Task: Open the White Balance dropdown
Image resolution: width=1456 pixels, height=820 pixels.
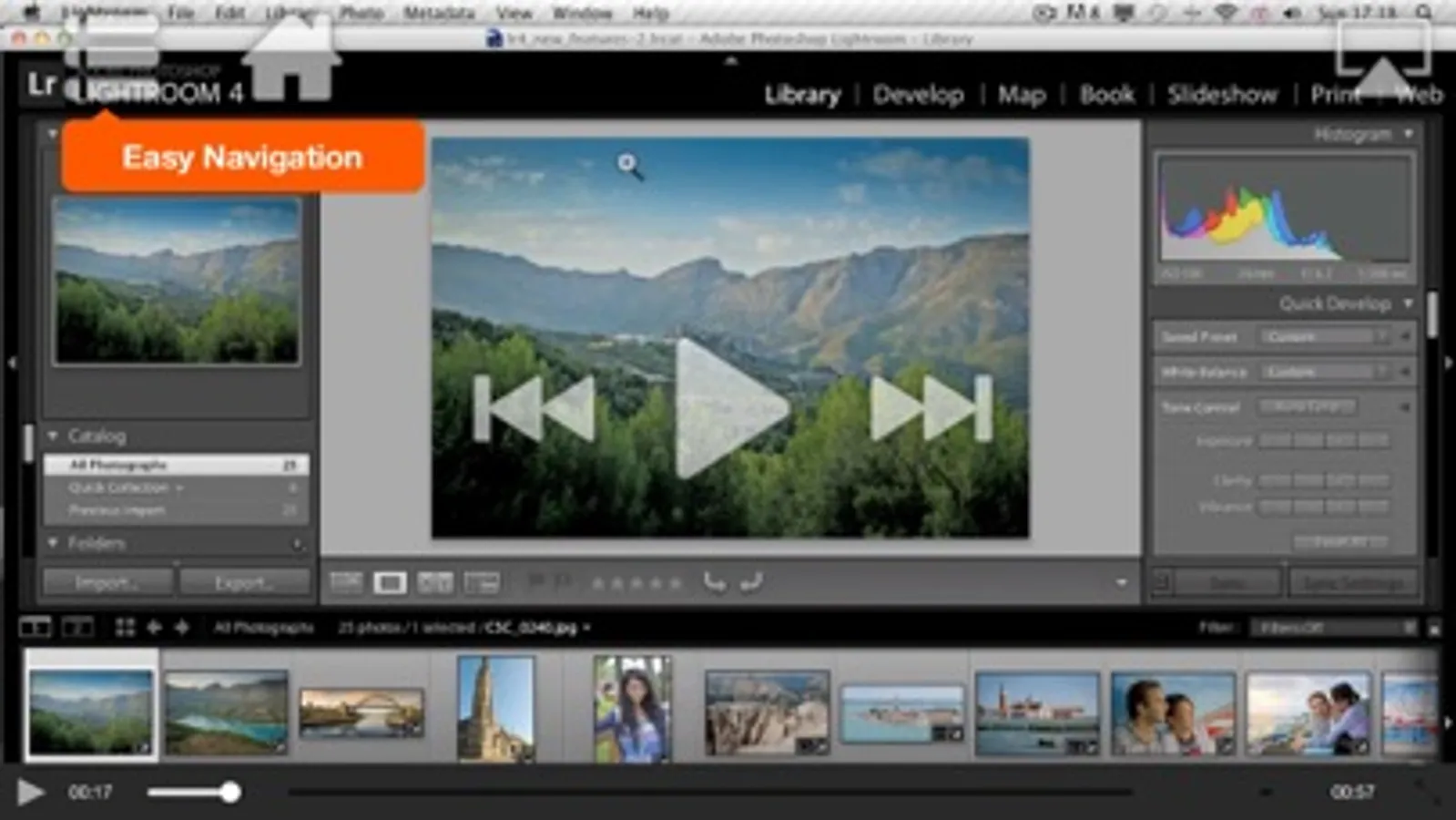Action: (x=1325, y=372)
